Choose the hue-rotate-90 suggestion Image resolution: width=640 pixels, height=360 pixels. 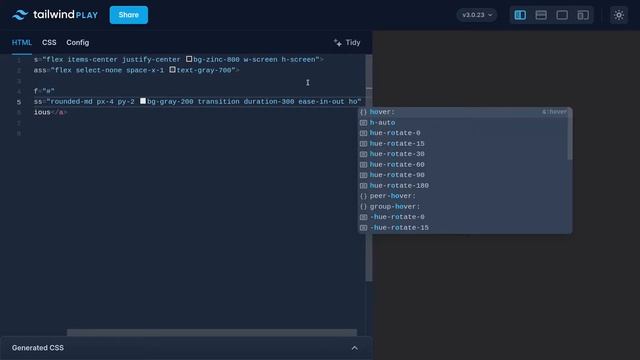tap(463, 175)
